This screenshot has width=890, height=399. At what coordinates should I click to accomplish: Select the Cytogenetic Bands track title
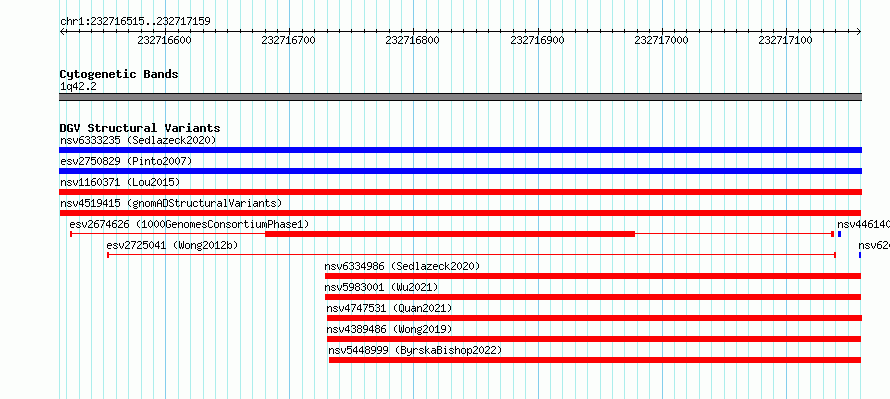[x=119, y=74]
